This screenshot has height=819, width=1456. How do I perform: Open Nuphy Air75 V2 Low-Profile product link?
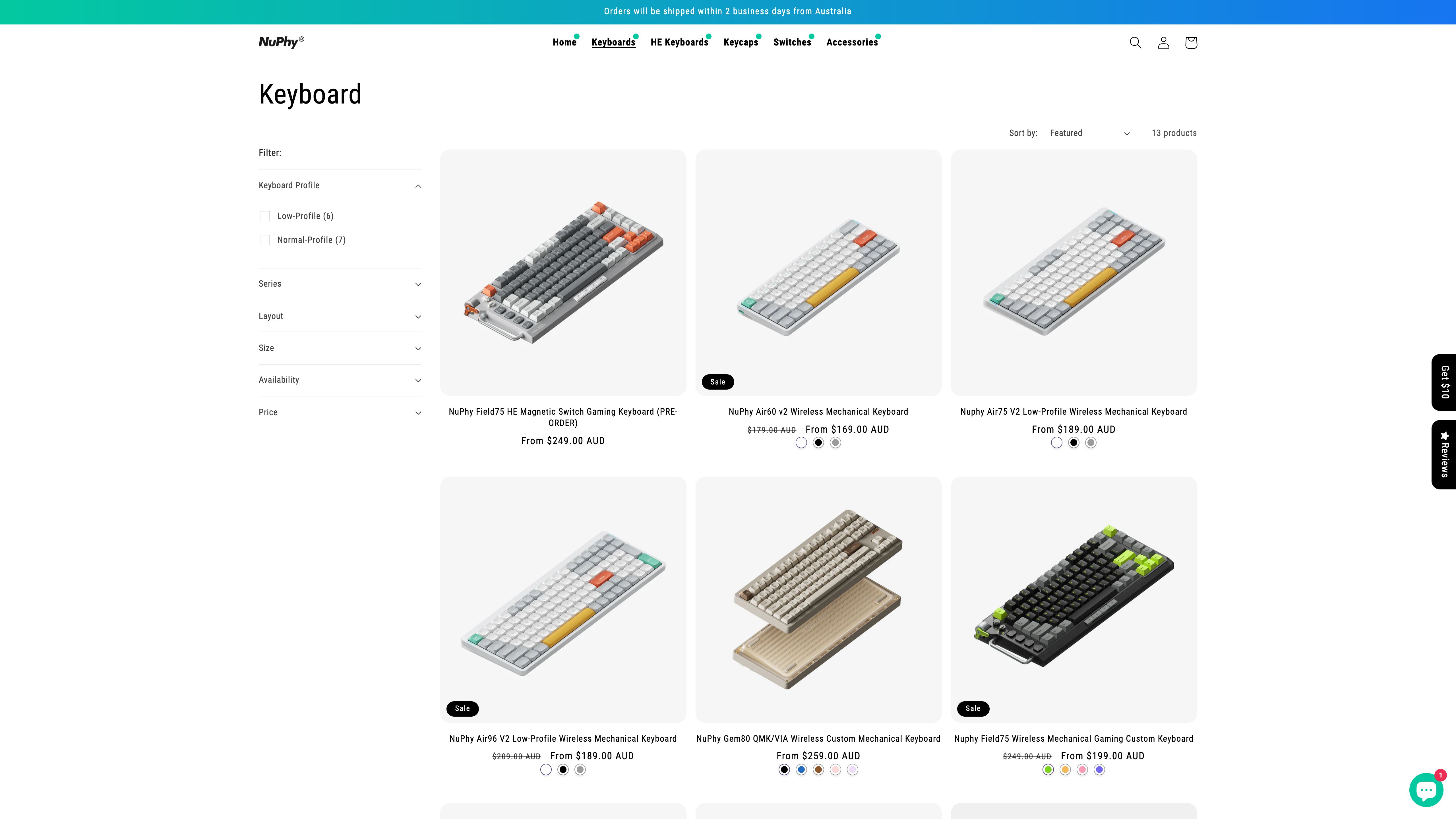[x=1073, y=411]
